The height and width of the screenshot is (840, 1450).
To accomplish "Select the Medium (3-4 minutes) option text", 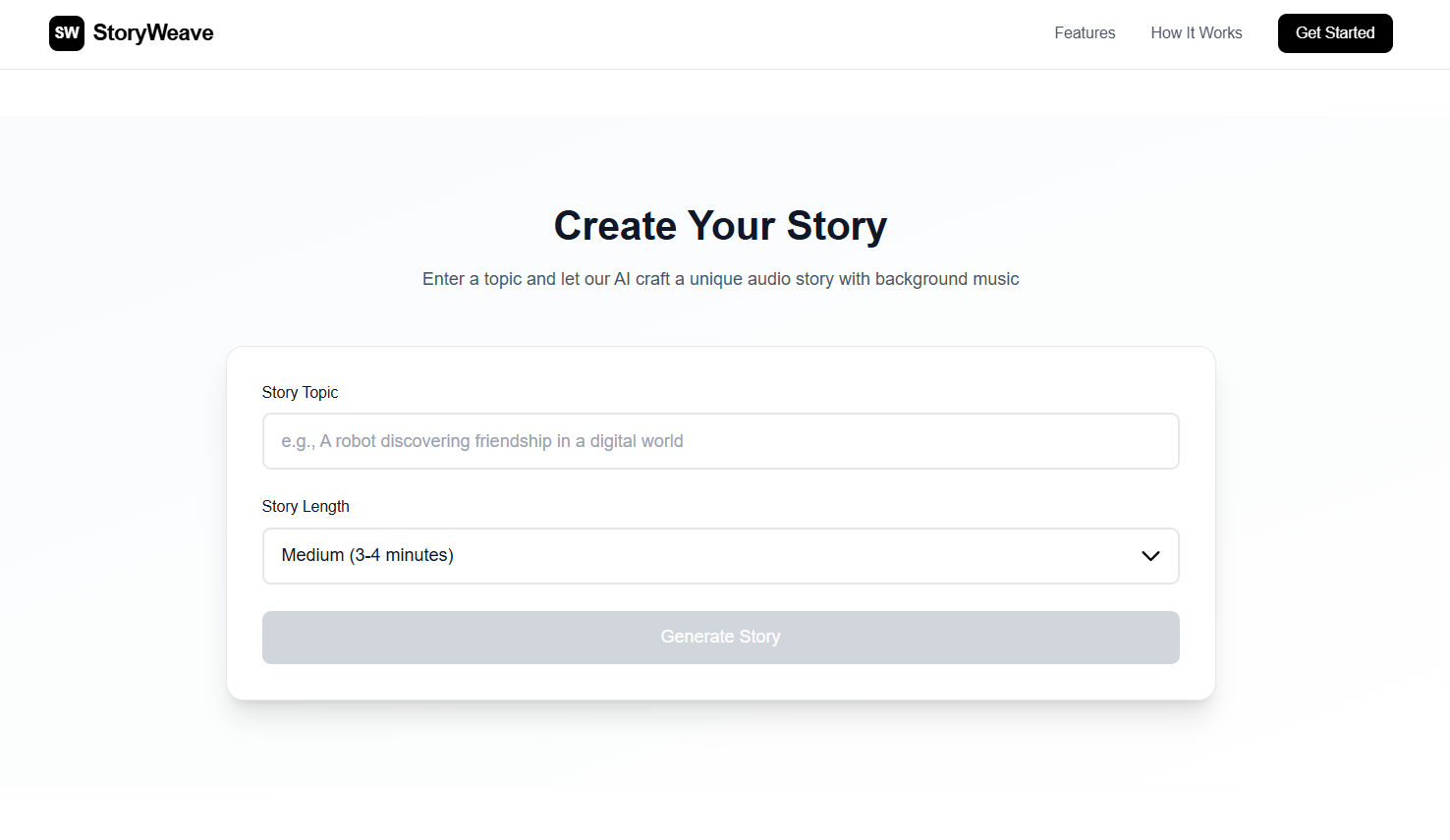I will pos(367,555).
